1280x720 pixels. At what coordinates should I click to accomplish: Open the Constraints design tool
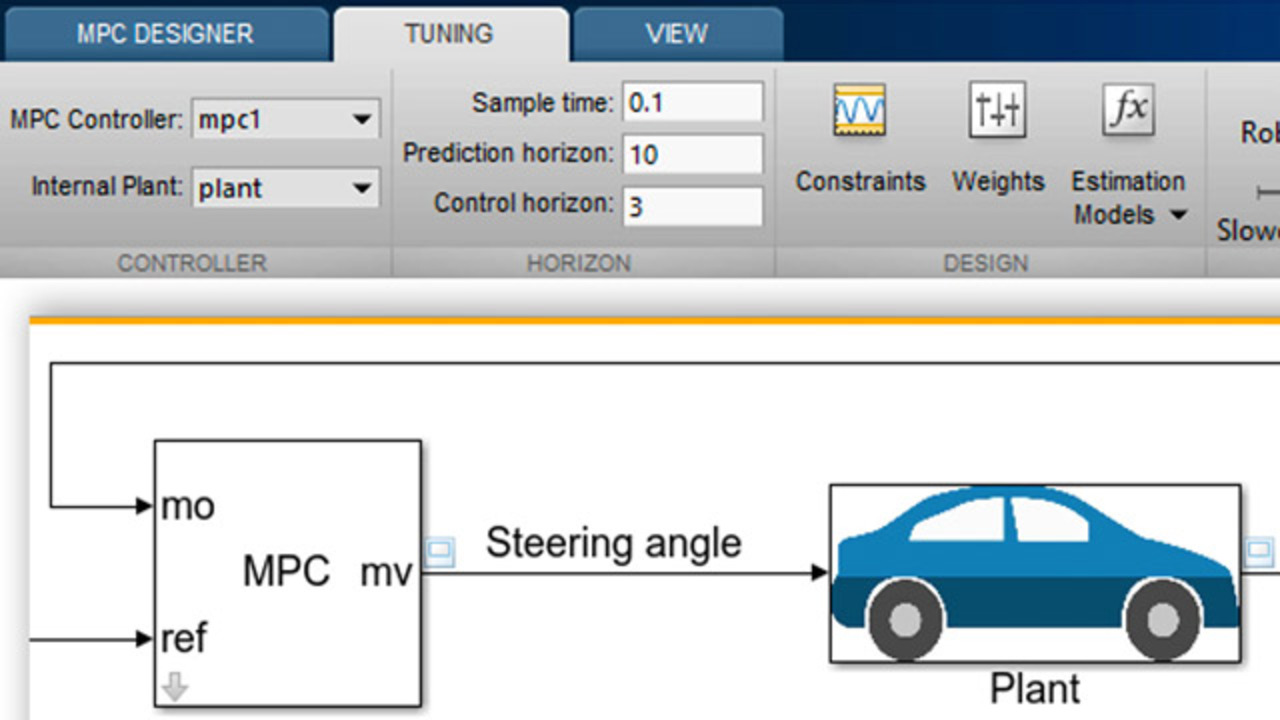click(859, 112)
